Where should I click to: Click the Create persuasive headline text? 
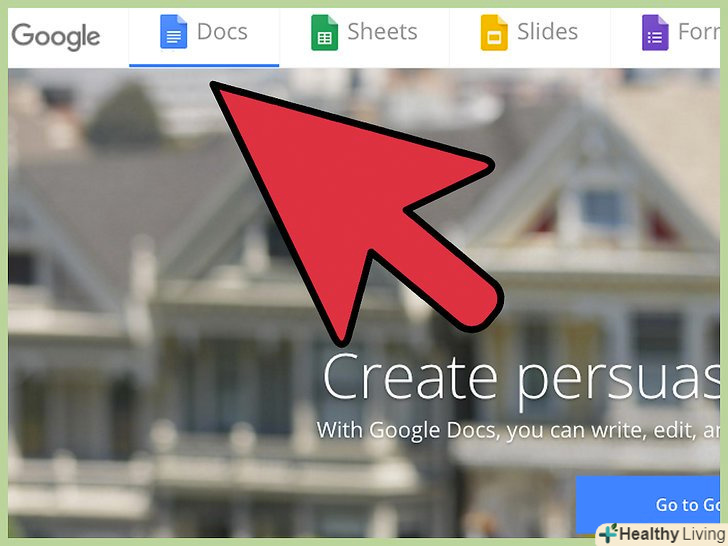[x=521, y=377]
